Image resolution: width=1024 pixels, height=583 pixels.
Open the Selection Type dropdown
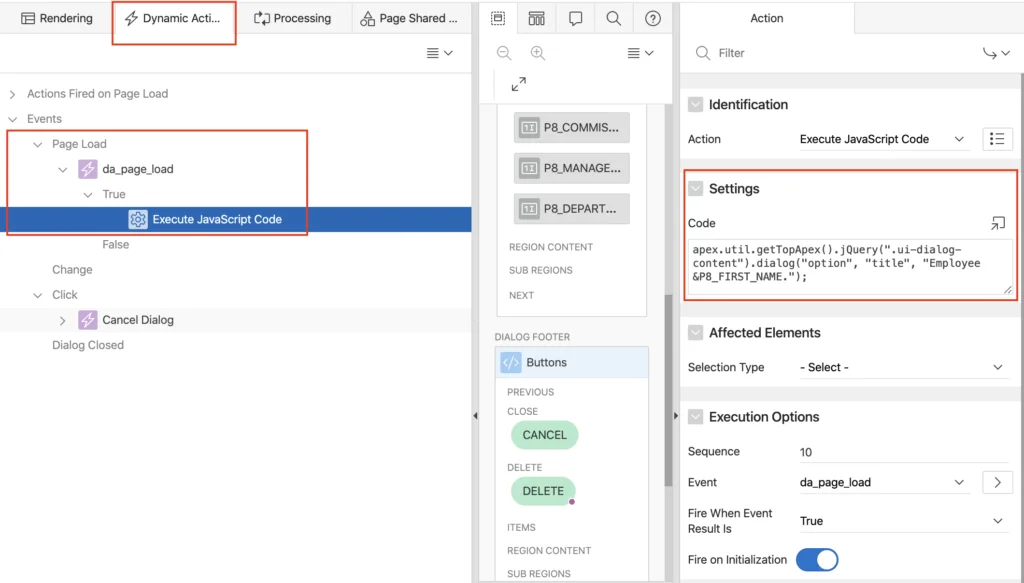click(x=903, y=368)
